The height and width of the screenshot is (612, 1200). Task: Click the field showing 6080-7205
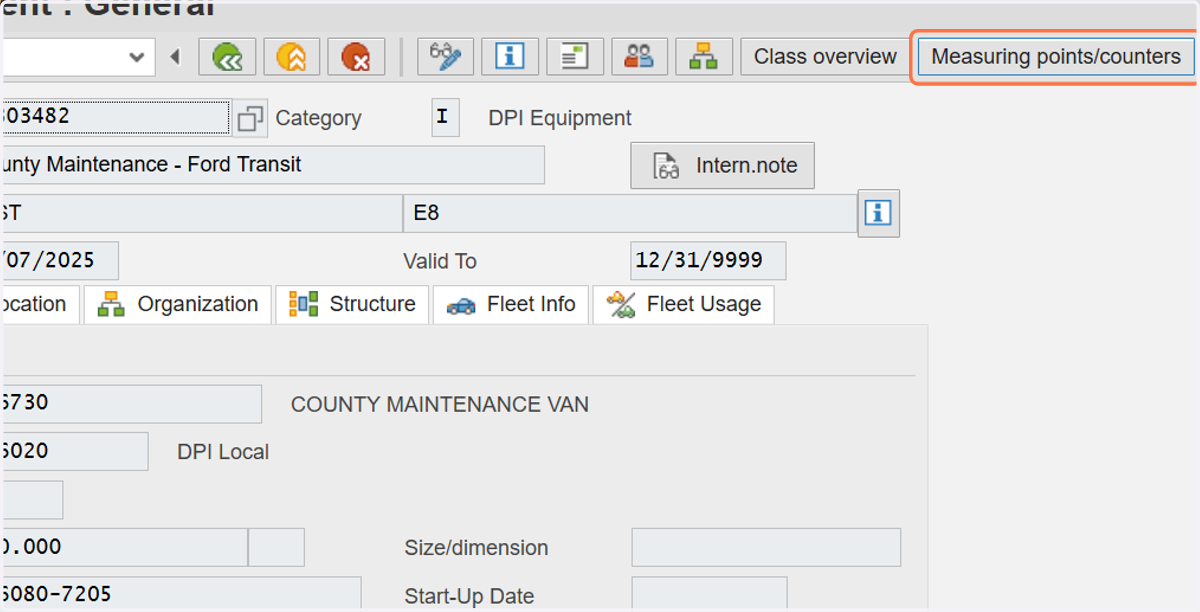point(182,594)
